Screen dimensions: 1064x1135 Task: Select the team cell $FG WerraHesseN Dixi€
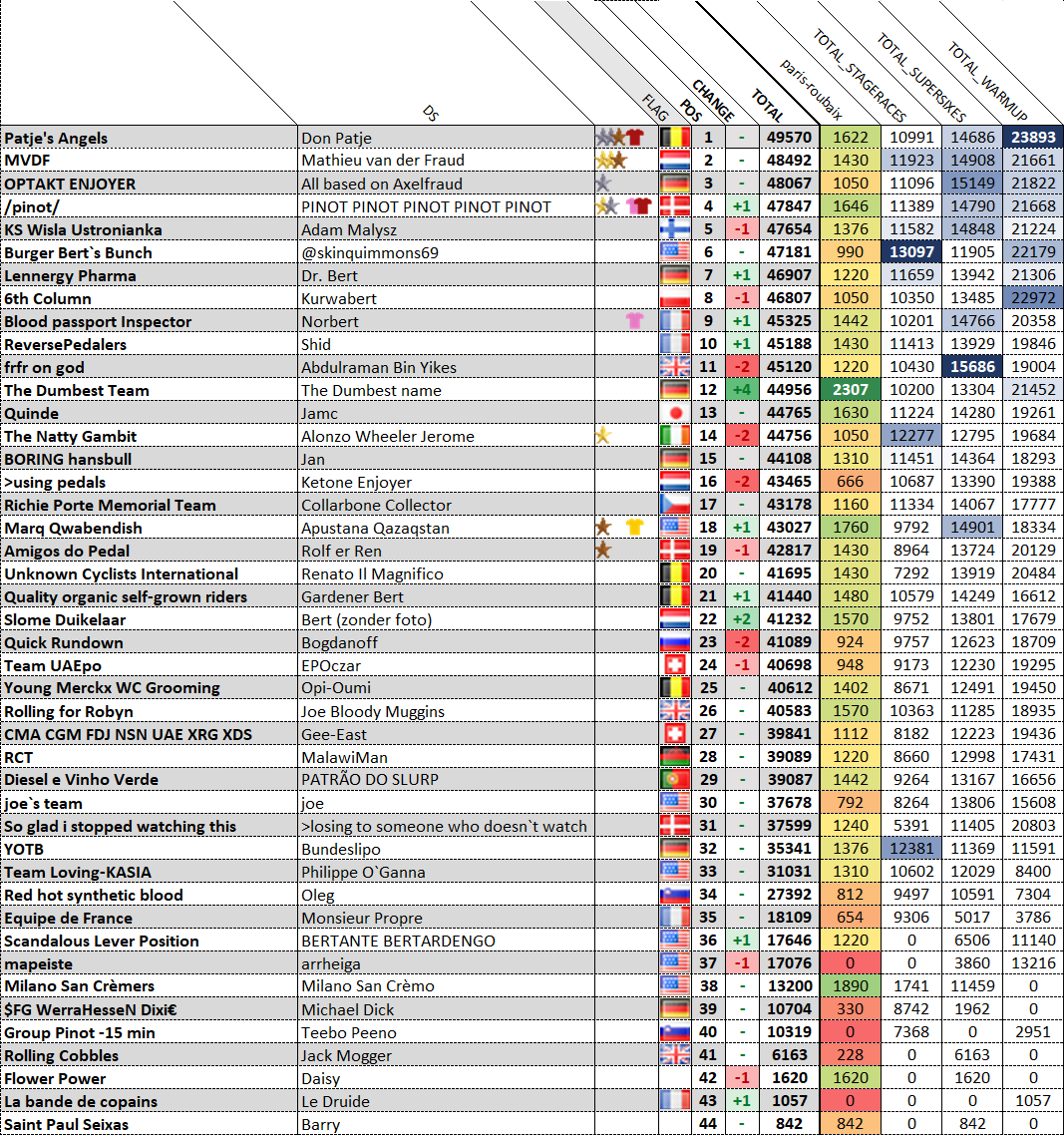click(150, 1009)
